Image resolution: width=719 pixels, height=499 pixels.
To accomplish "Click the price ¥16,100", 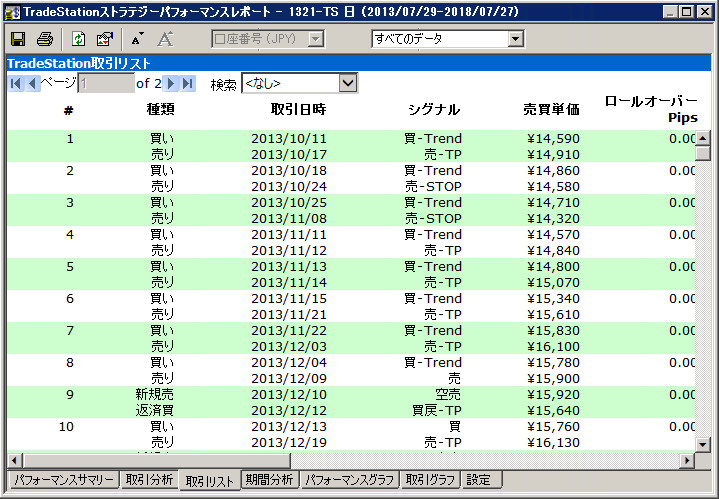I will click(x=553, y=347).
